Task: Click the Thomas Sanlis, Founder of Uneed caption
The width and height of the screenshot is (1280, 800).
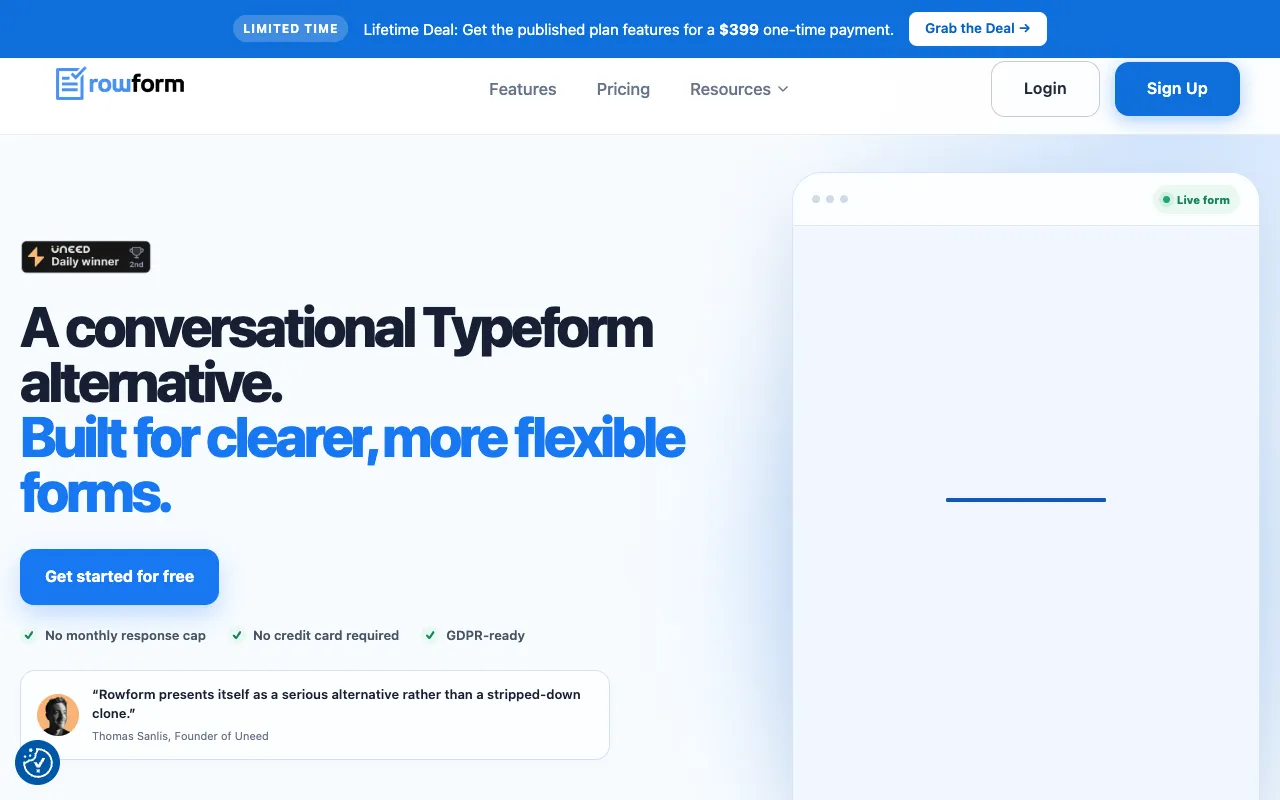Action: [180, 736]
